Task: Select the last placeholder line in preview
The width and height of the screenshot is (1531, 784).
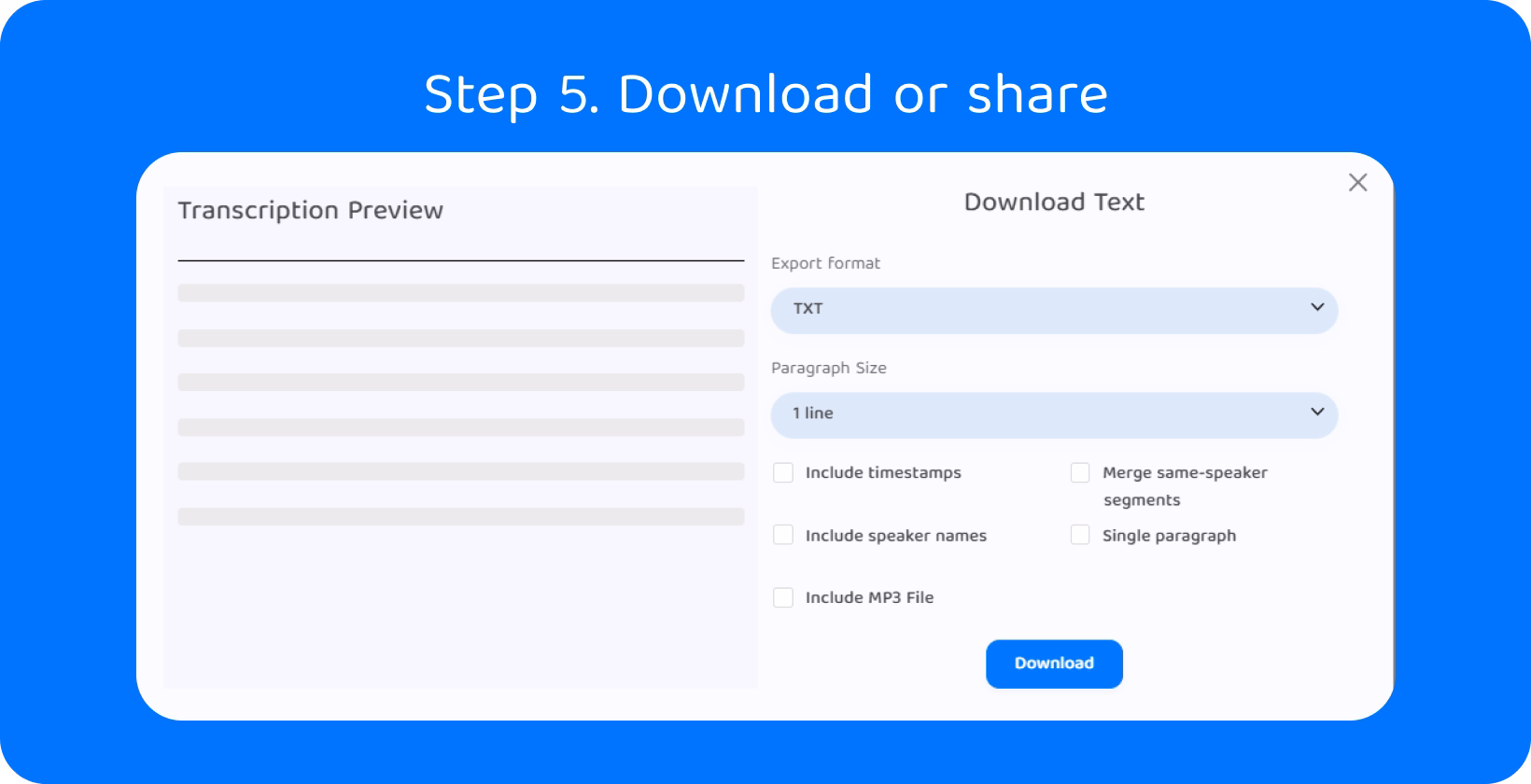Action: pos(460,516)
